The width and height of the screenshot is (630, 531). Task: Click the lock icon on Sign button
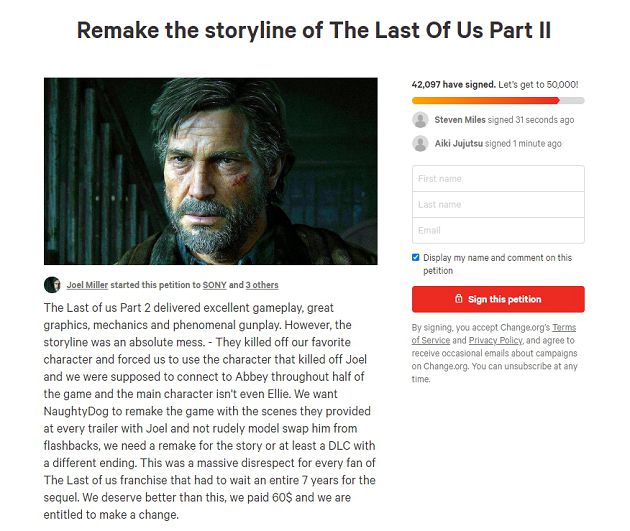point(458,299)
